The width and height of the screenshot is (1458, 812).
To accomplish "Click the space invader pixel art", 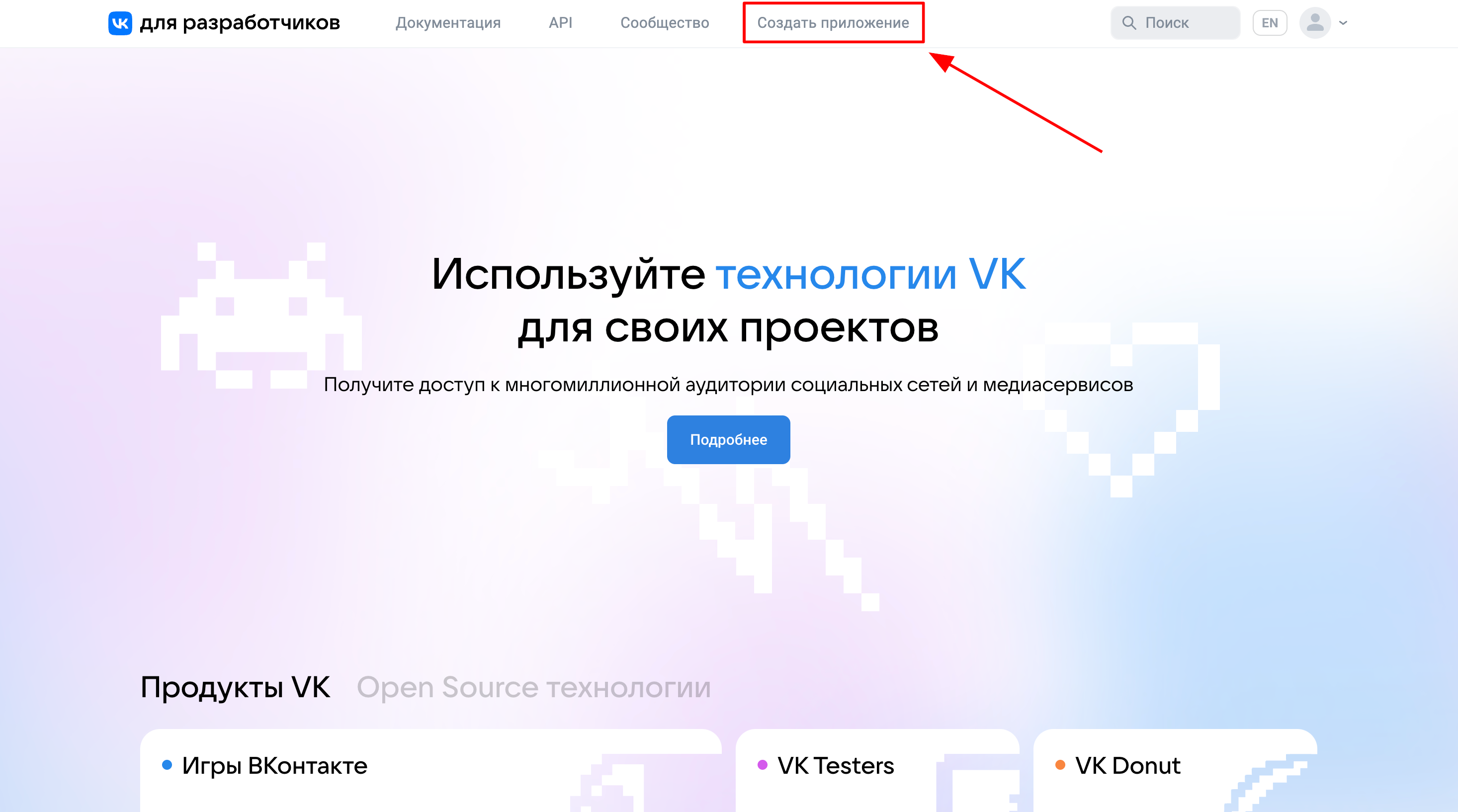I will (x=261, y=315).
